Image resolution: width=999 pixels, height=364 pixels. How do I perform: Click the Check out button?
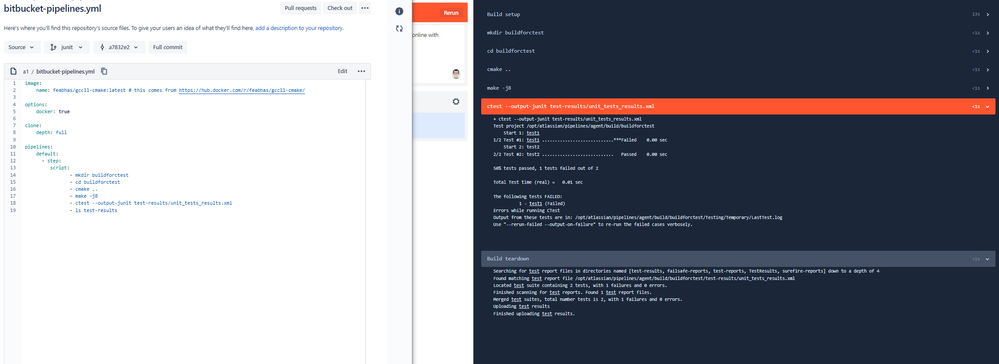pos(340,8)
